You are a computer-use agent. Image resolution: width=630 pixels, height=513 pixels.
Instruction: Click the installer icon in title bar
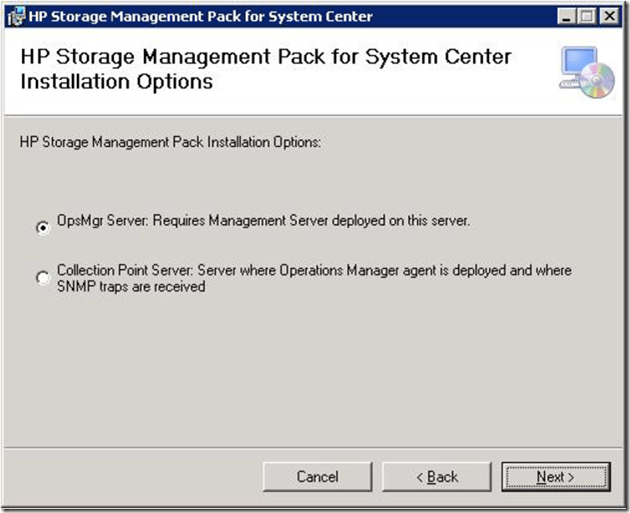(x=17, y=16)
